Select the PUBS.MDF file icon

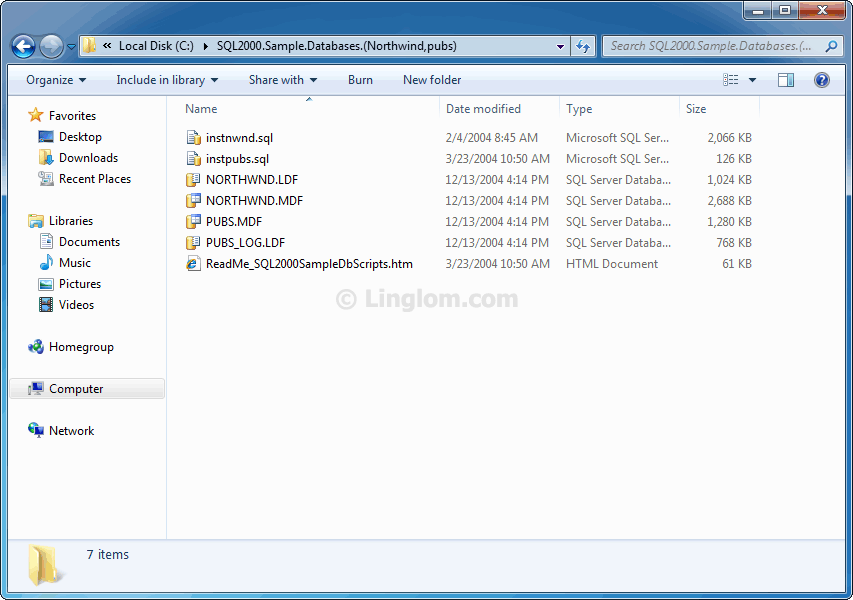pyautogui.click(x=193, y=221)
